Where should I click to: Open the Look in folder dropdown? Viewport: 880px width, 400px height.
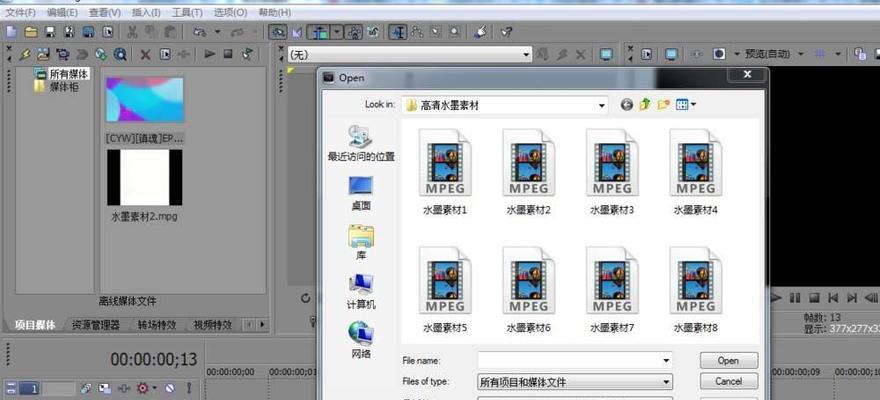pos(602,105)
